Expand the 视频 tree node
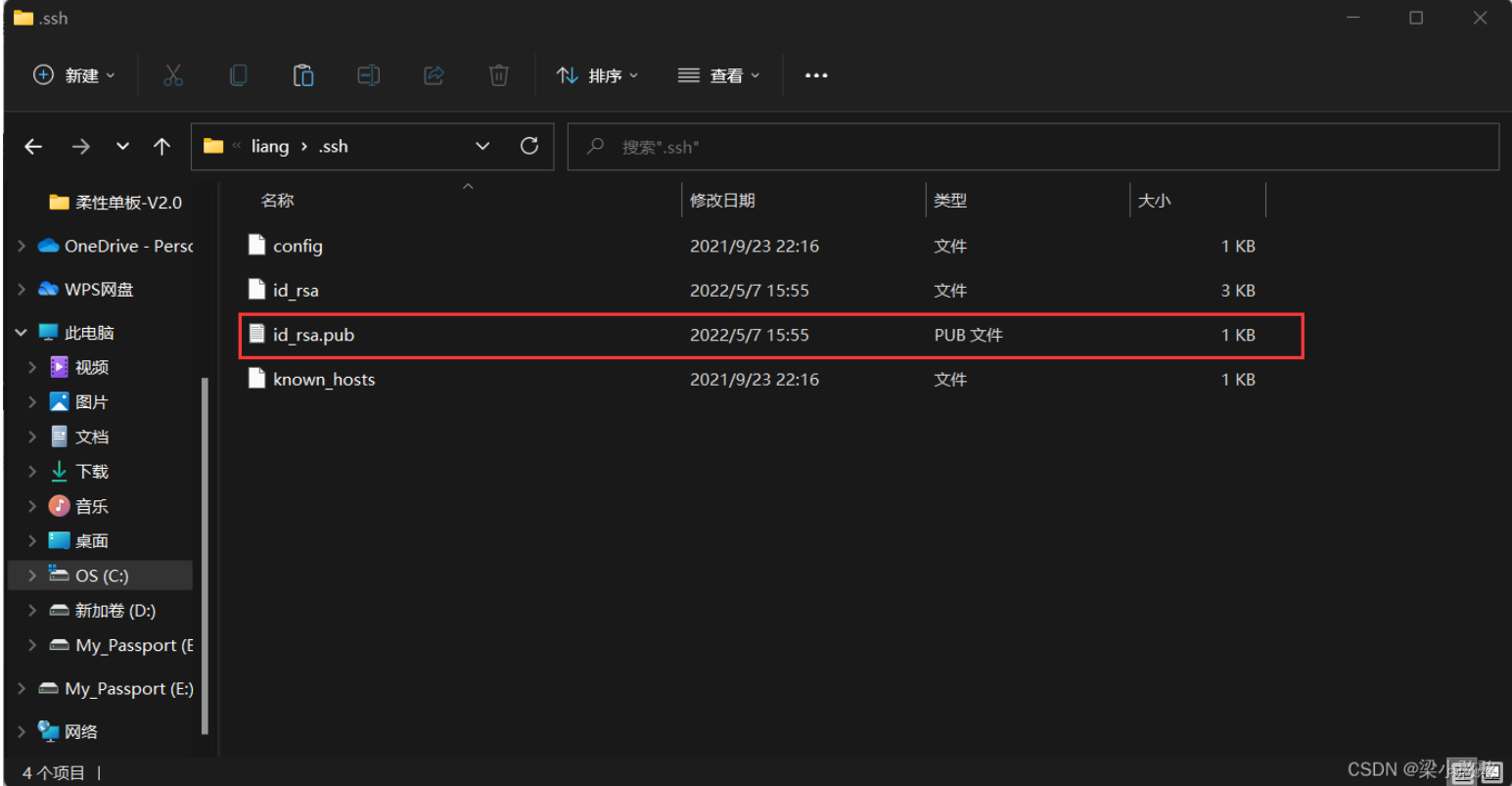Screen dimensions: 1512x786 (x=32, y=367)
